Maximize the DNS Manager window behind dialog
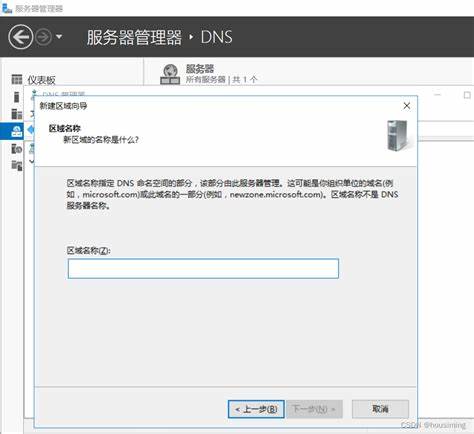This screenshot has width=474, height=434. click(x=467, y=95)
